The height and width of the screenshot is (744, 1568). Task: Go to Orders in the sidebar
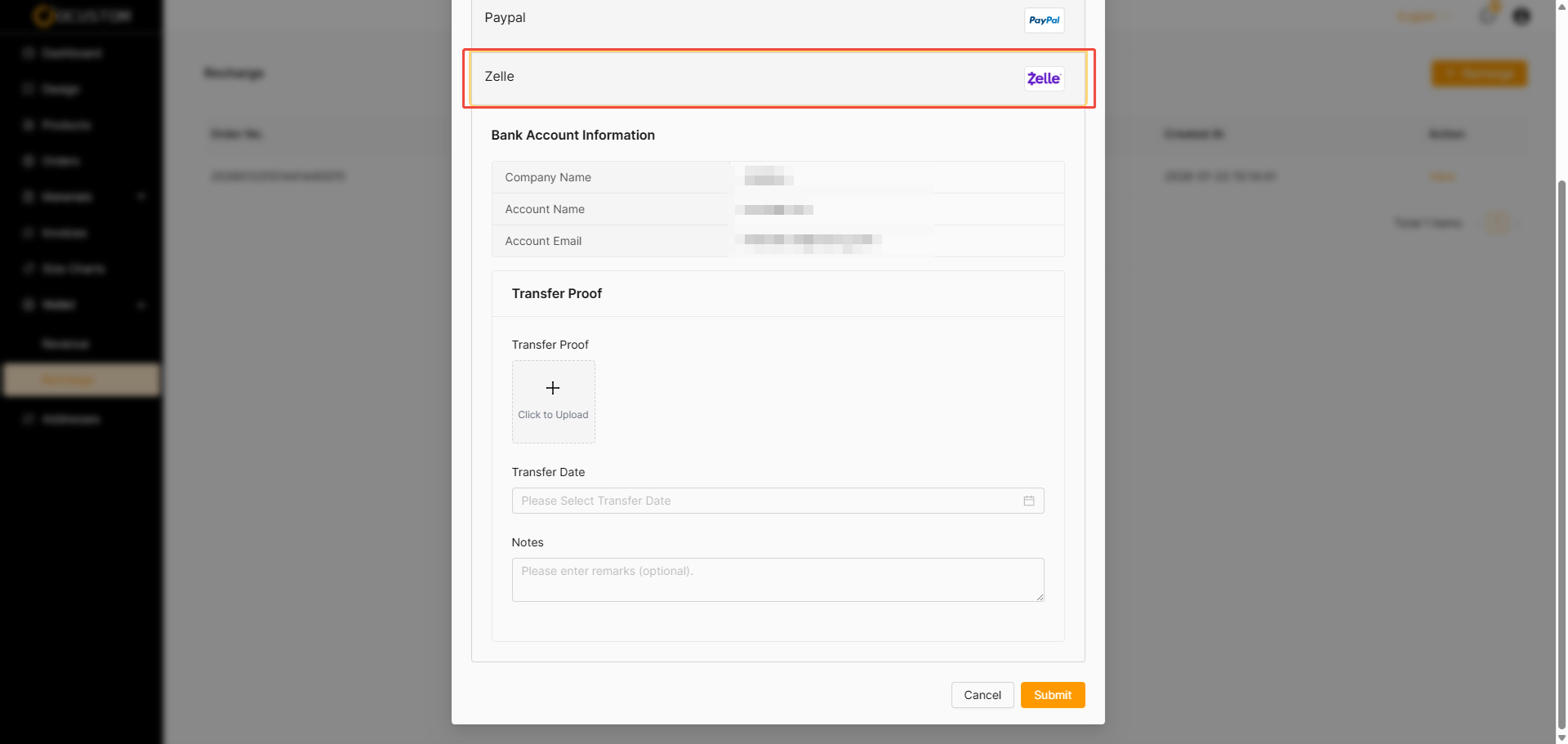point(60,161)
